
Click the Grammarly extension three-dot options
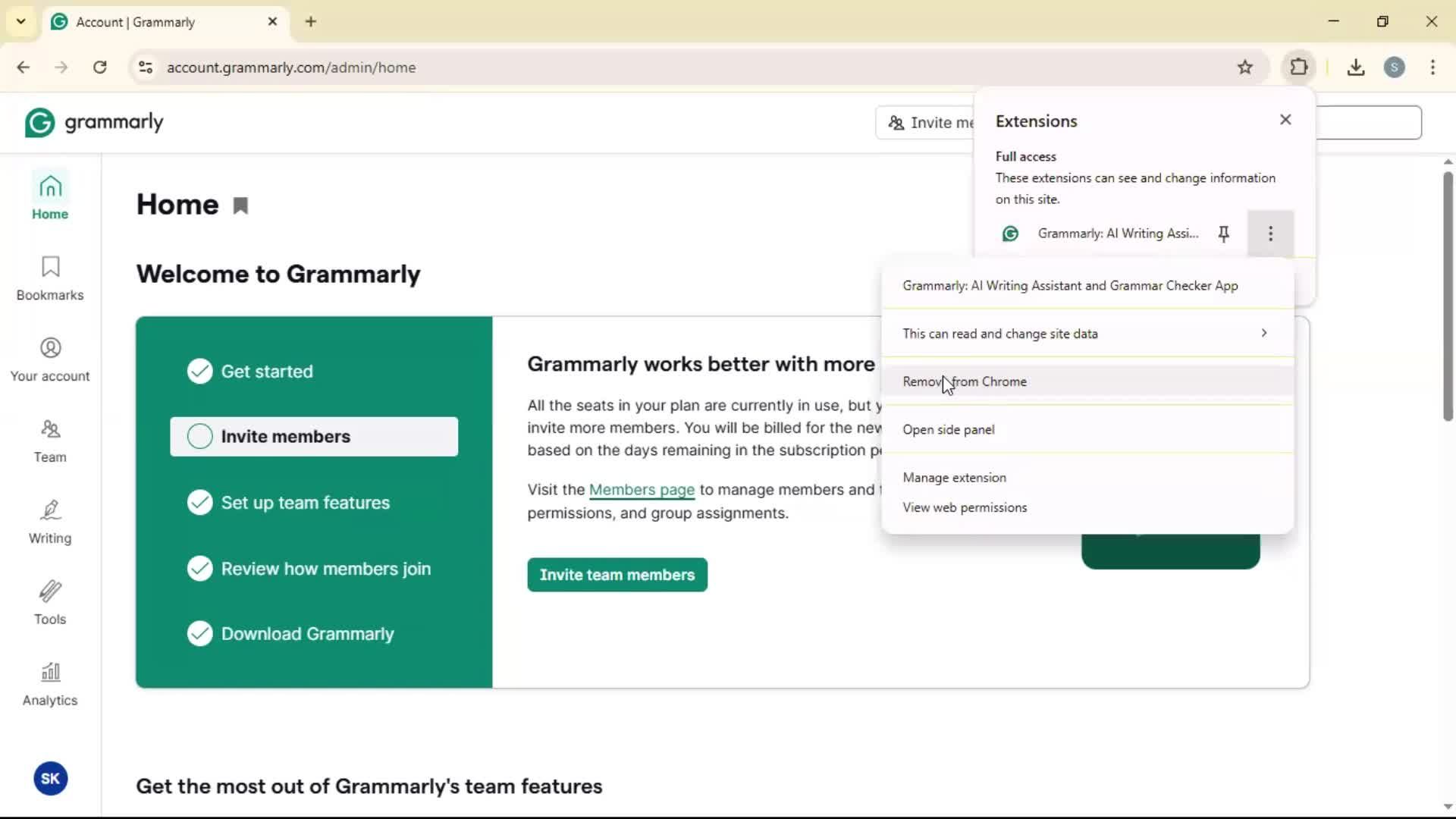(x=1270, y=234)
